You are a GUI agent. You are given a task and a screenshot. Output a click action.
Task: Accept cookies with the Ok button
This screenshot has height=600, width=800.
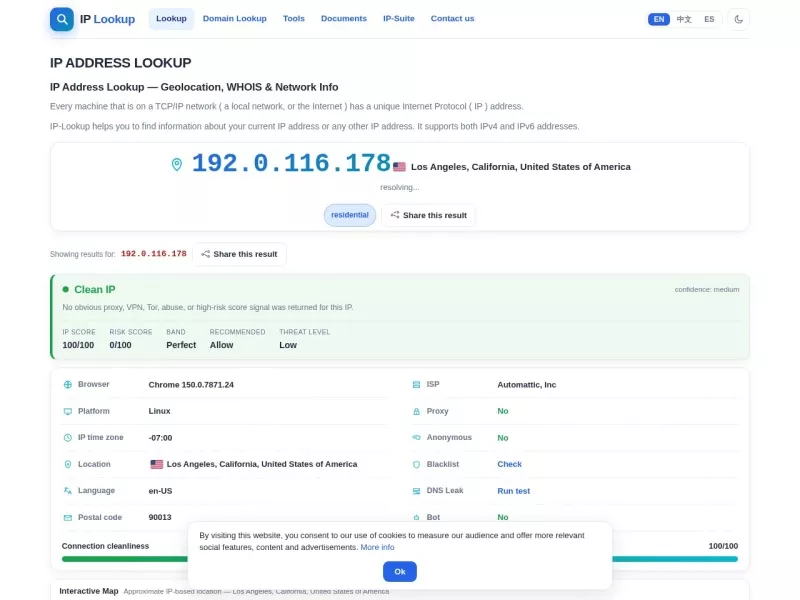400,571
